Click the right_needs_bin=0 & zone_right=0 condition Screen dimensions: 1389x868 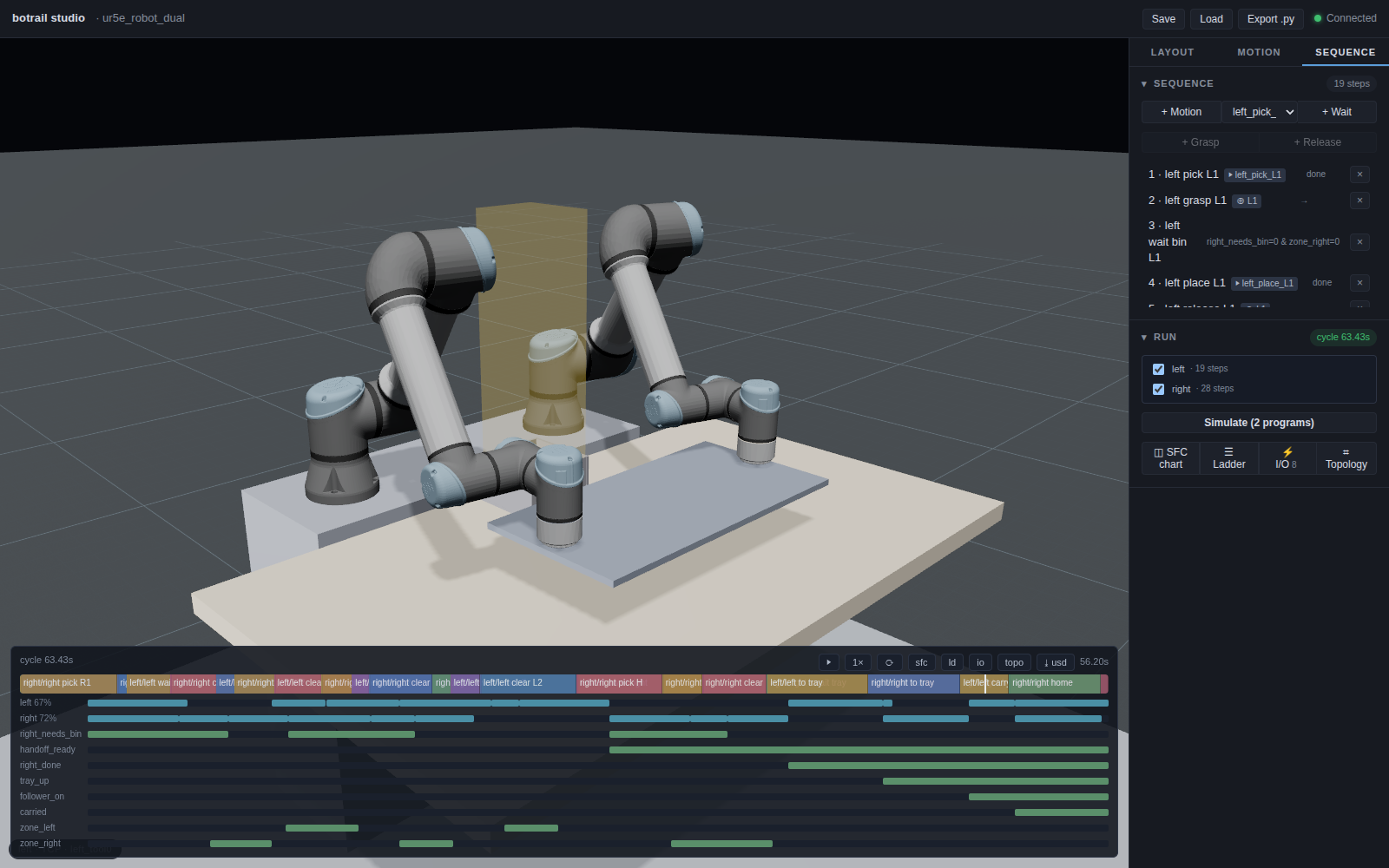click(x=1273, y=242)
